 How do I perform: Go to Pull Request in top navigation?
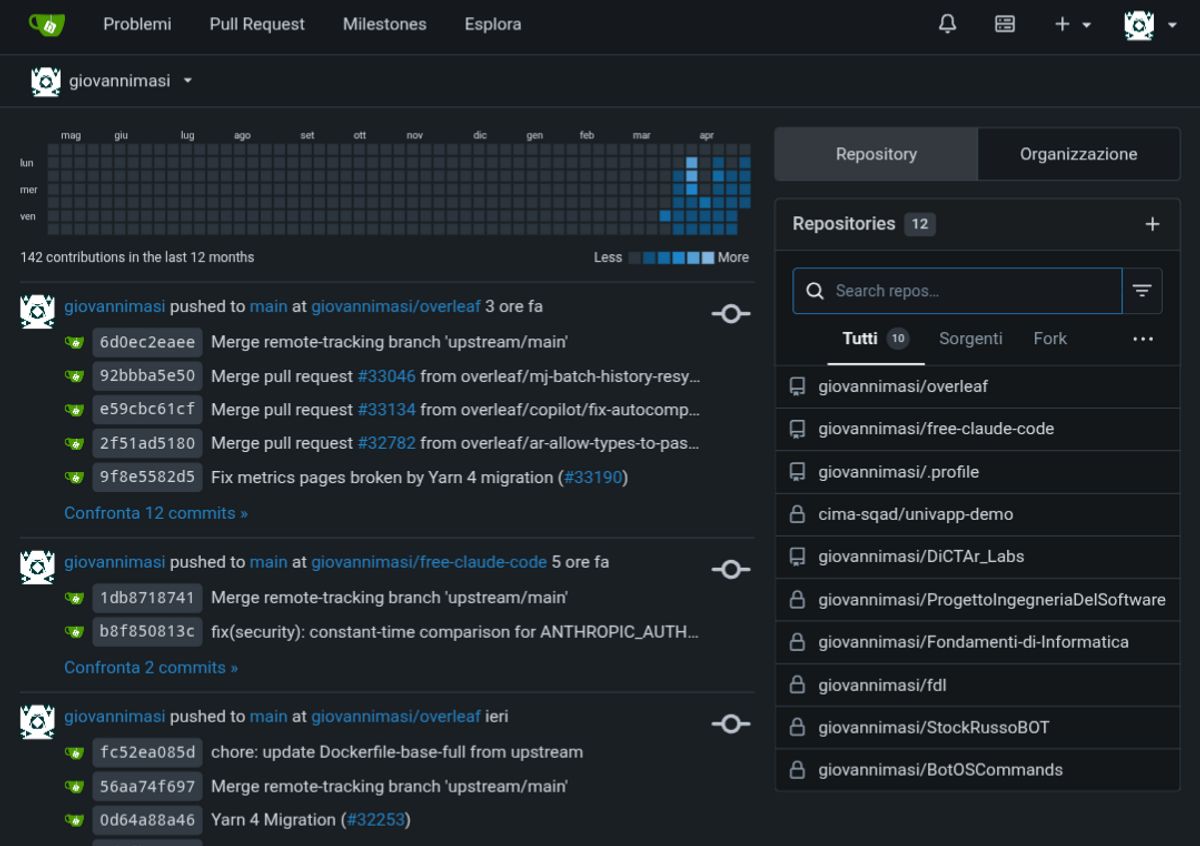[x=257, y=24]
